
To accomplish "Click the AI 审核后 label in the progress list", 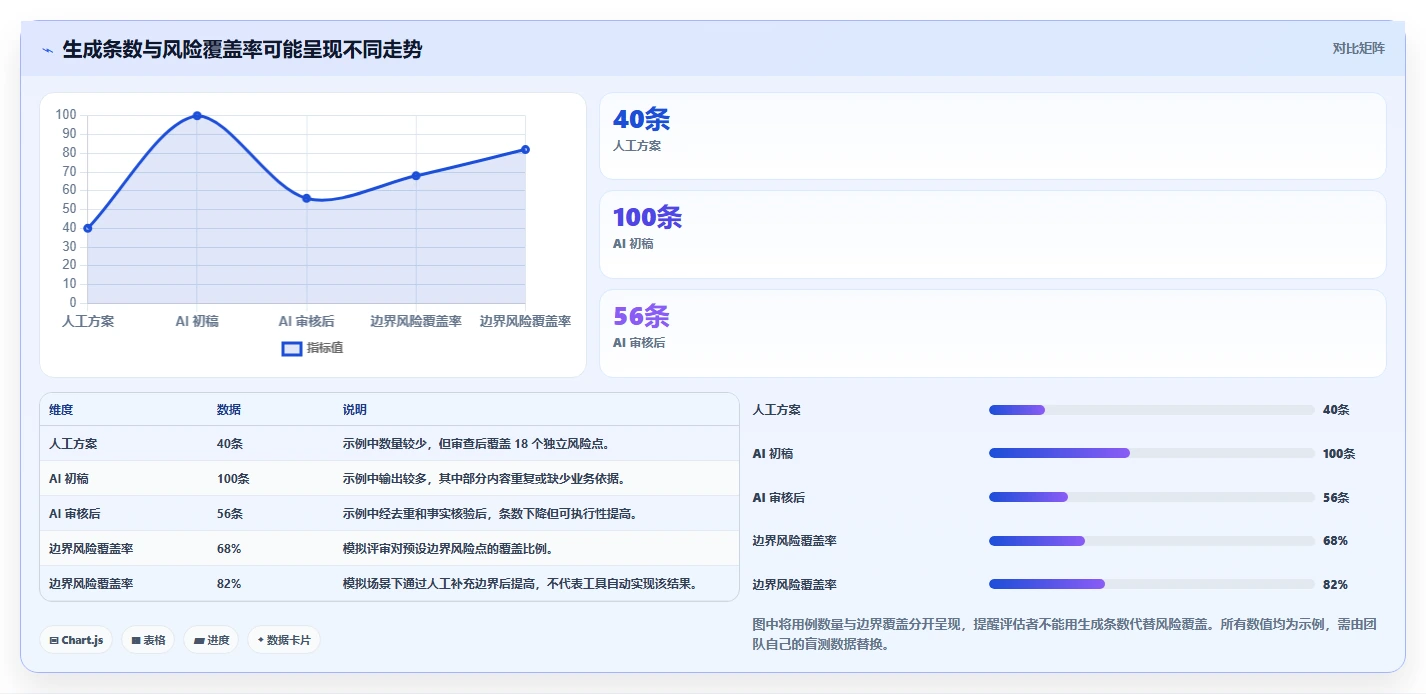I will (x=779, y=497).
